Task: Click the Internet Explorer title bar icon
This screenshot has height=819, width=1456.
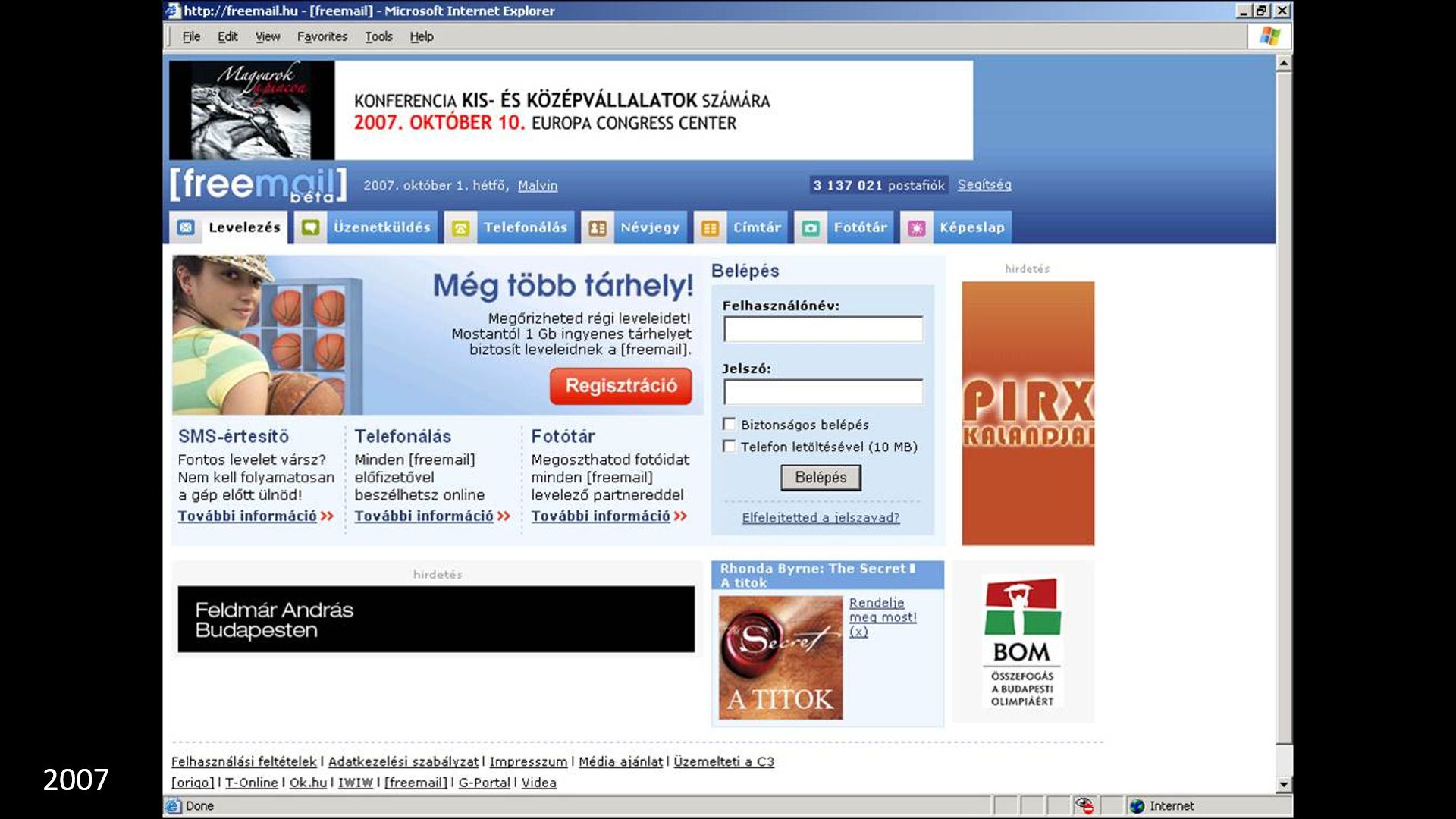Action: [x=173, y=11]
